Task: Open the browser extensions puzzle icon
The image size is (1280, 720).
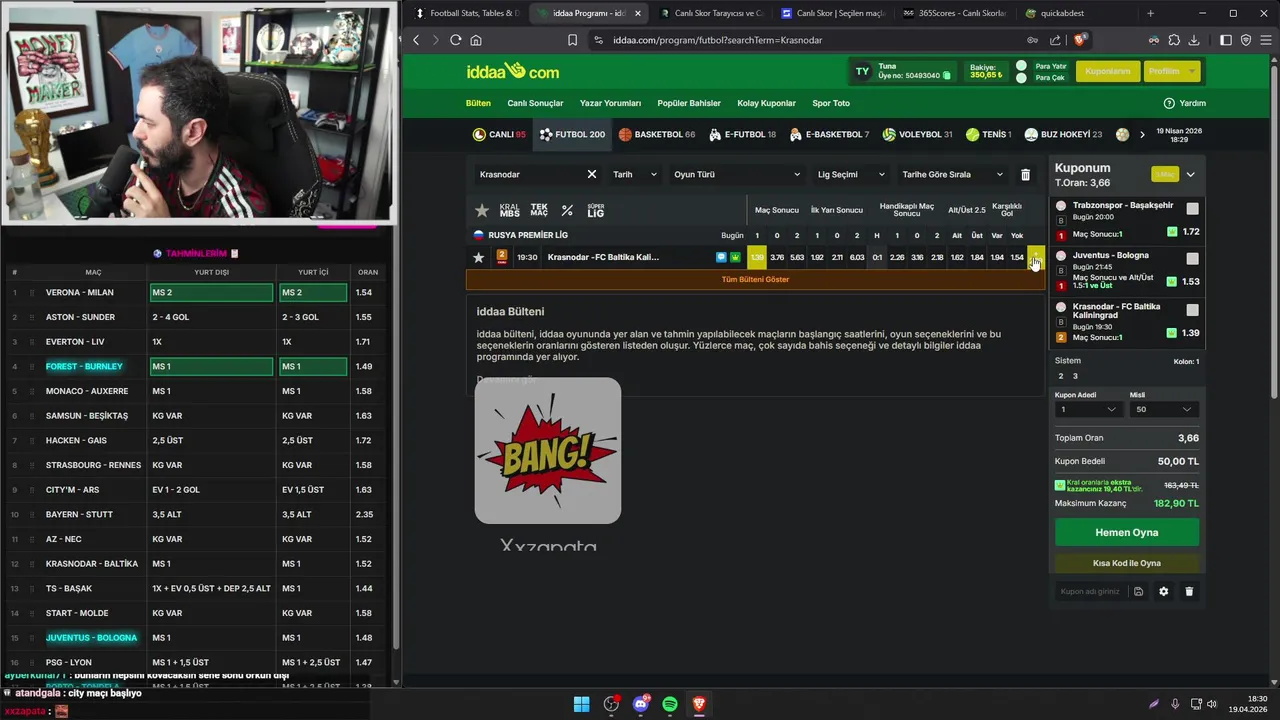Action: (1174, 40)
